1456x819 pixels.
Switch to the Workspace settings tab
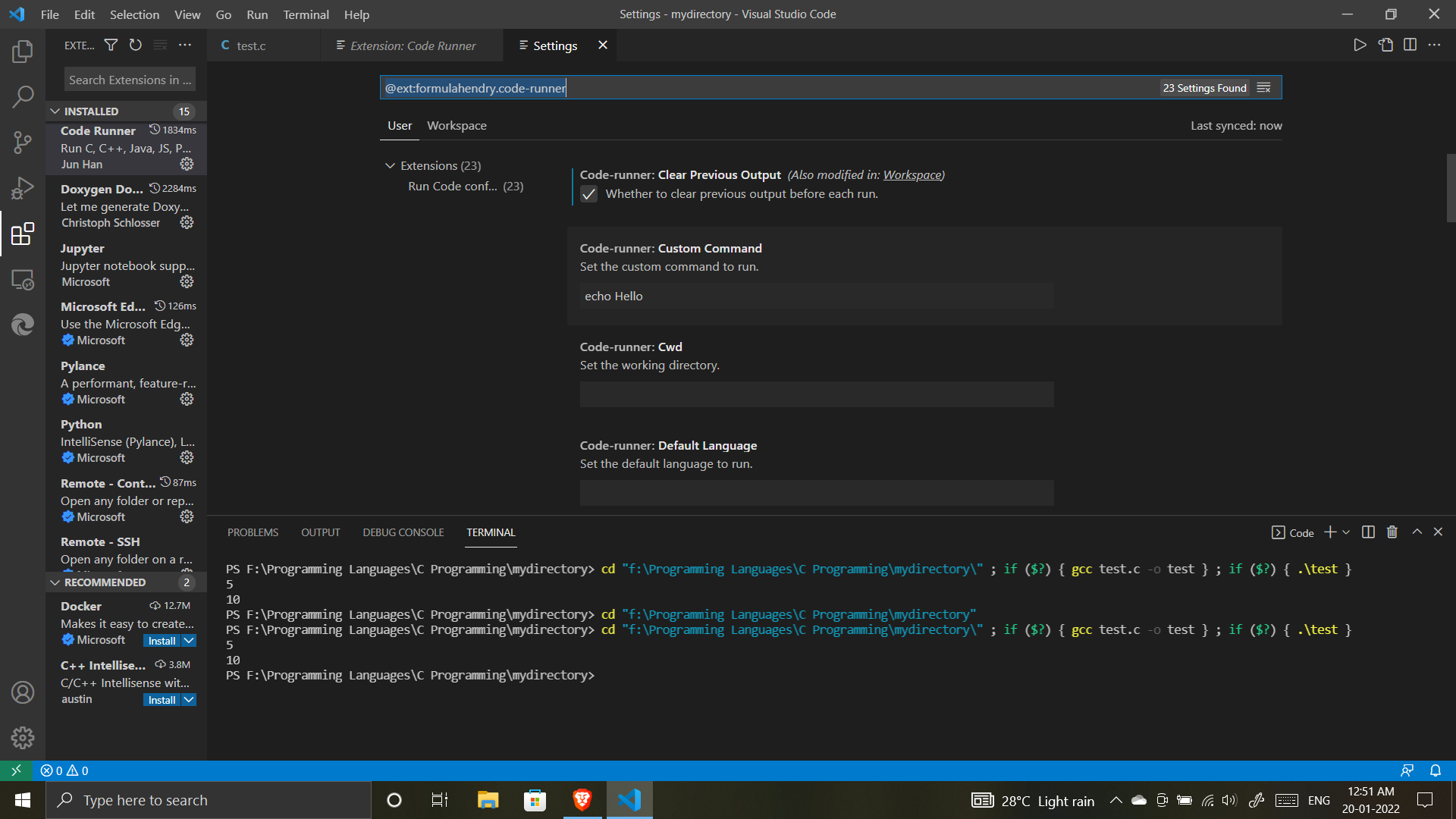457,126
